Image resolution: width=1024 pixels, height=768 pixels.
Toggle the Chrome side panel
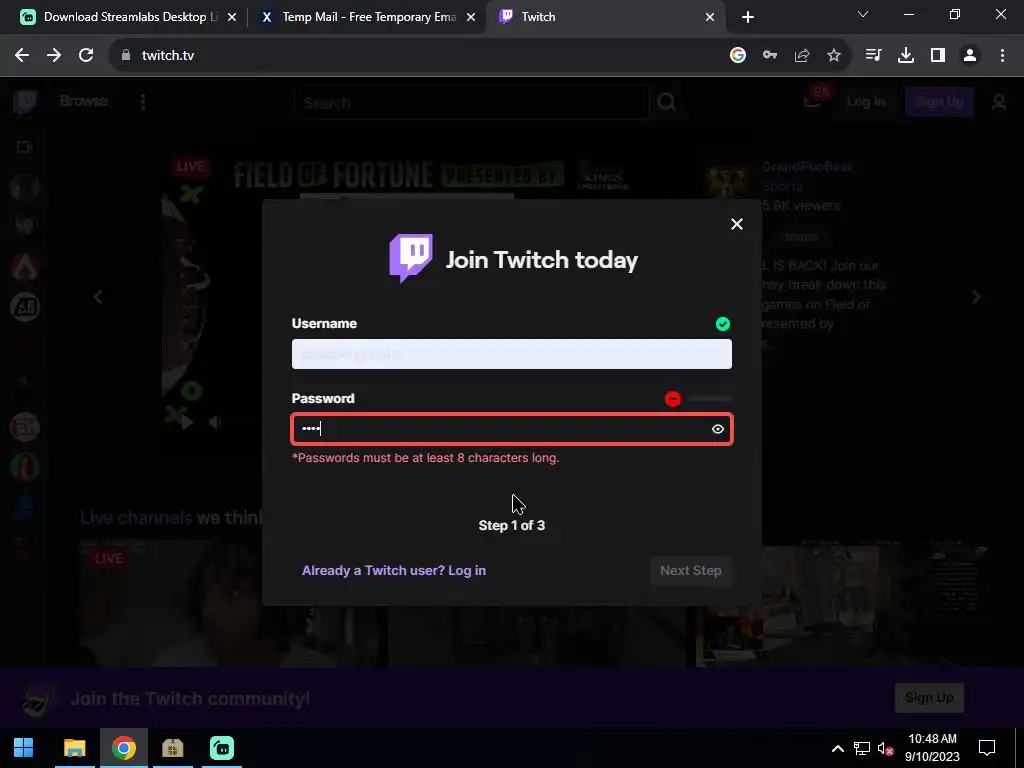[x=938, y=56]
